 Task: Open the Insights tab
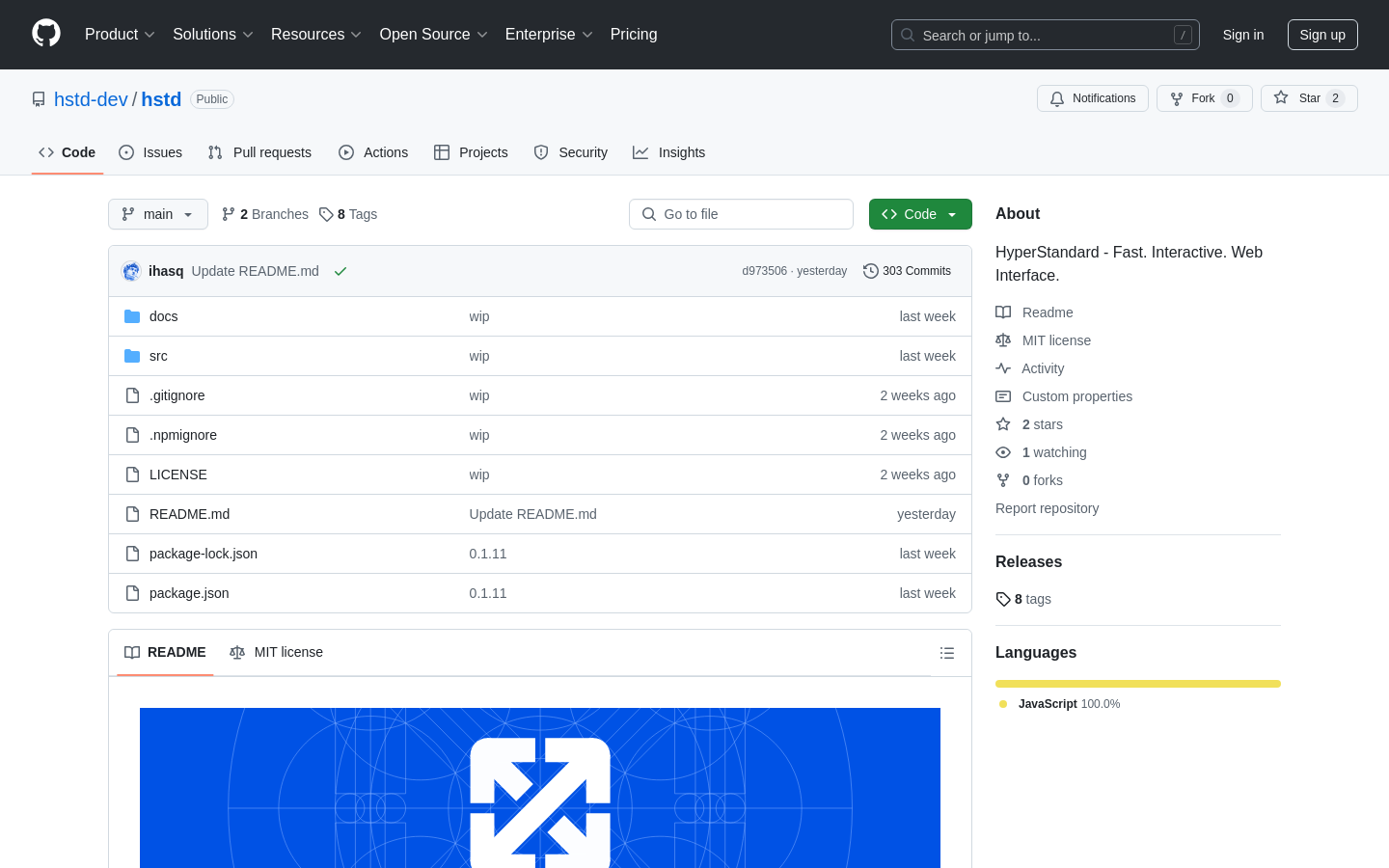pyautogui.click(x=669, y=152)
